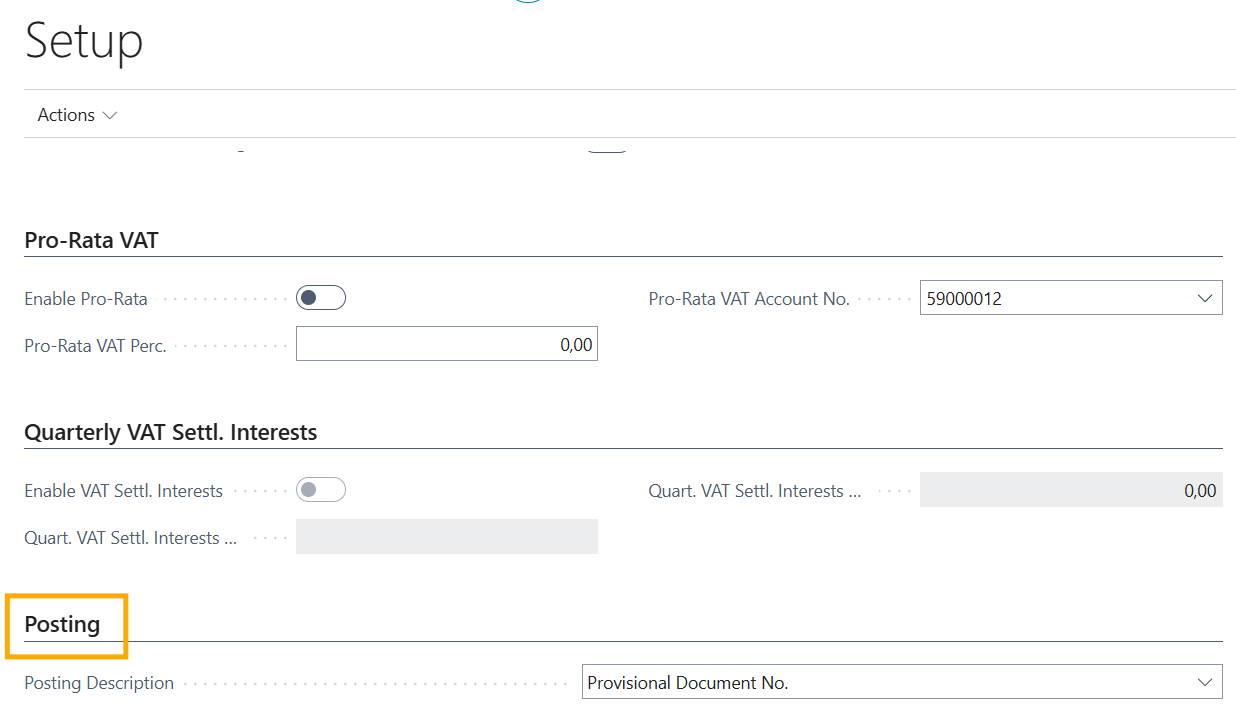Toggle the Enable VAT Settl. Interests switch
The image size is (1236, 727).
(321, 490)
